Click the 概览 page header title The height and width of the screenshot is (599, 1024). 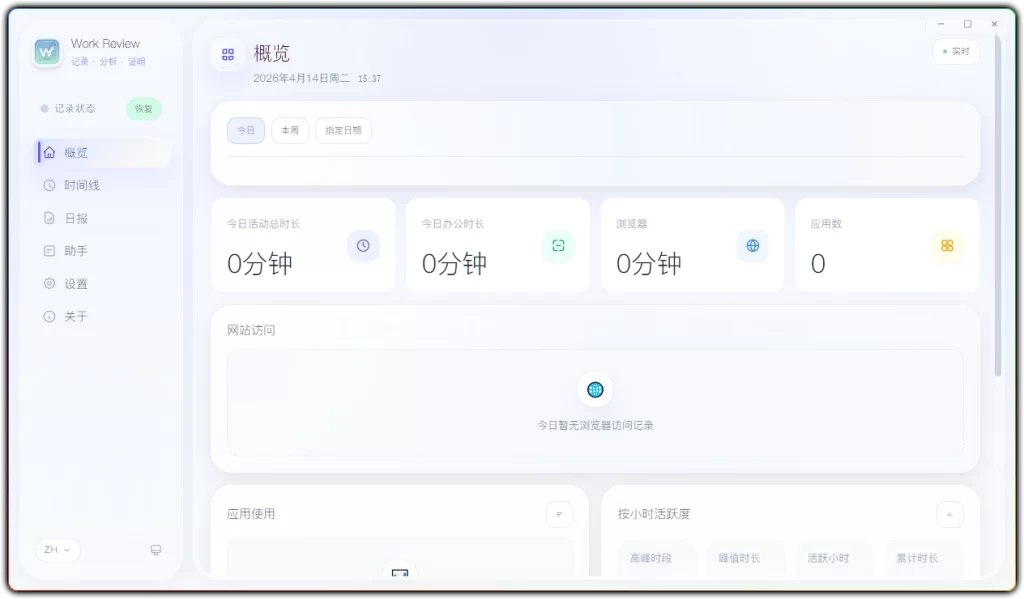point(271,53)
